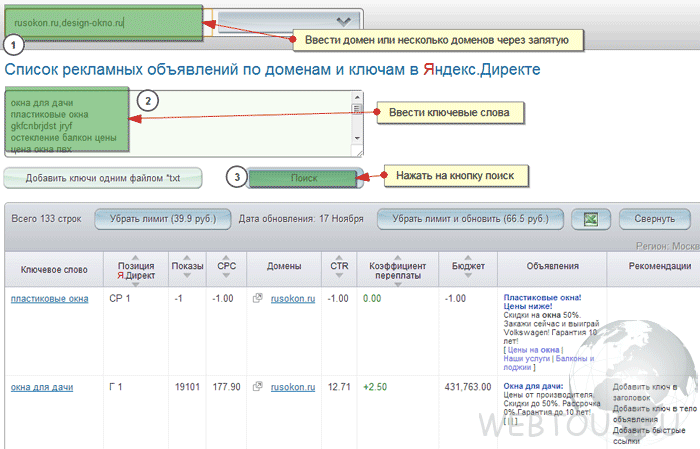700x449 pixels.
Task: Click the 'Ключевое слово' column header
Action: [x=54, y=270]
